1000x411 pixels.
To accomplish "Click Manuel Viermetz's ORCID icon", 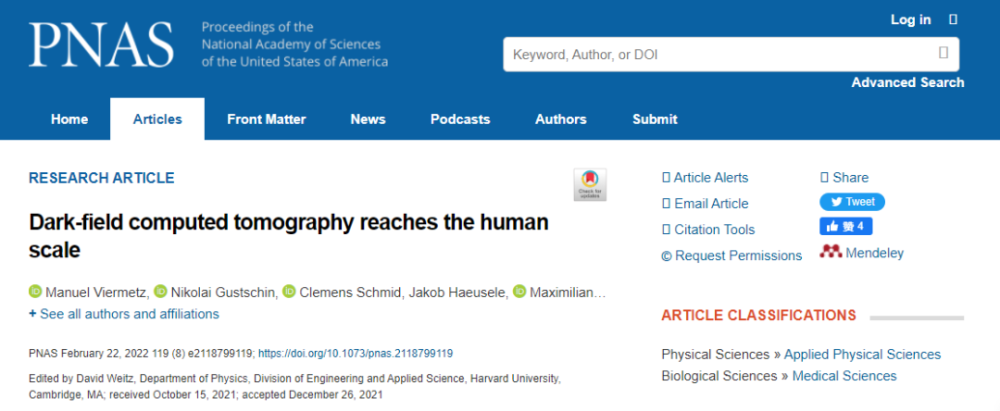I will [x=35, y=292].
